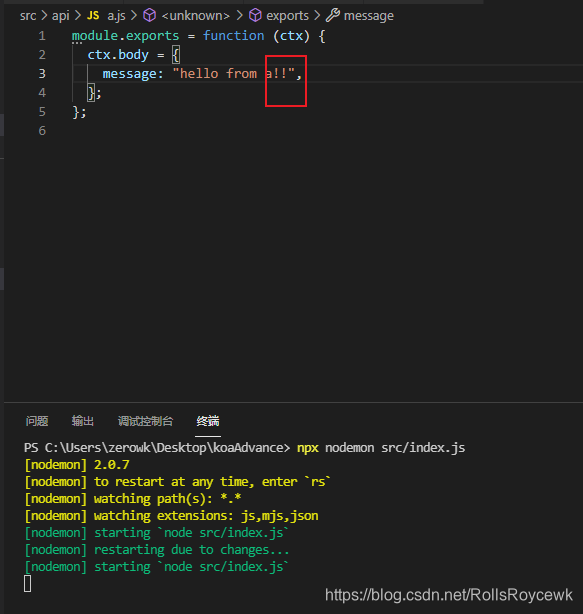Screen dimensions: 583x614
Task: Select the <unknown> breadcrumb symbol
Action: point(195,16)
